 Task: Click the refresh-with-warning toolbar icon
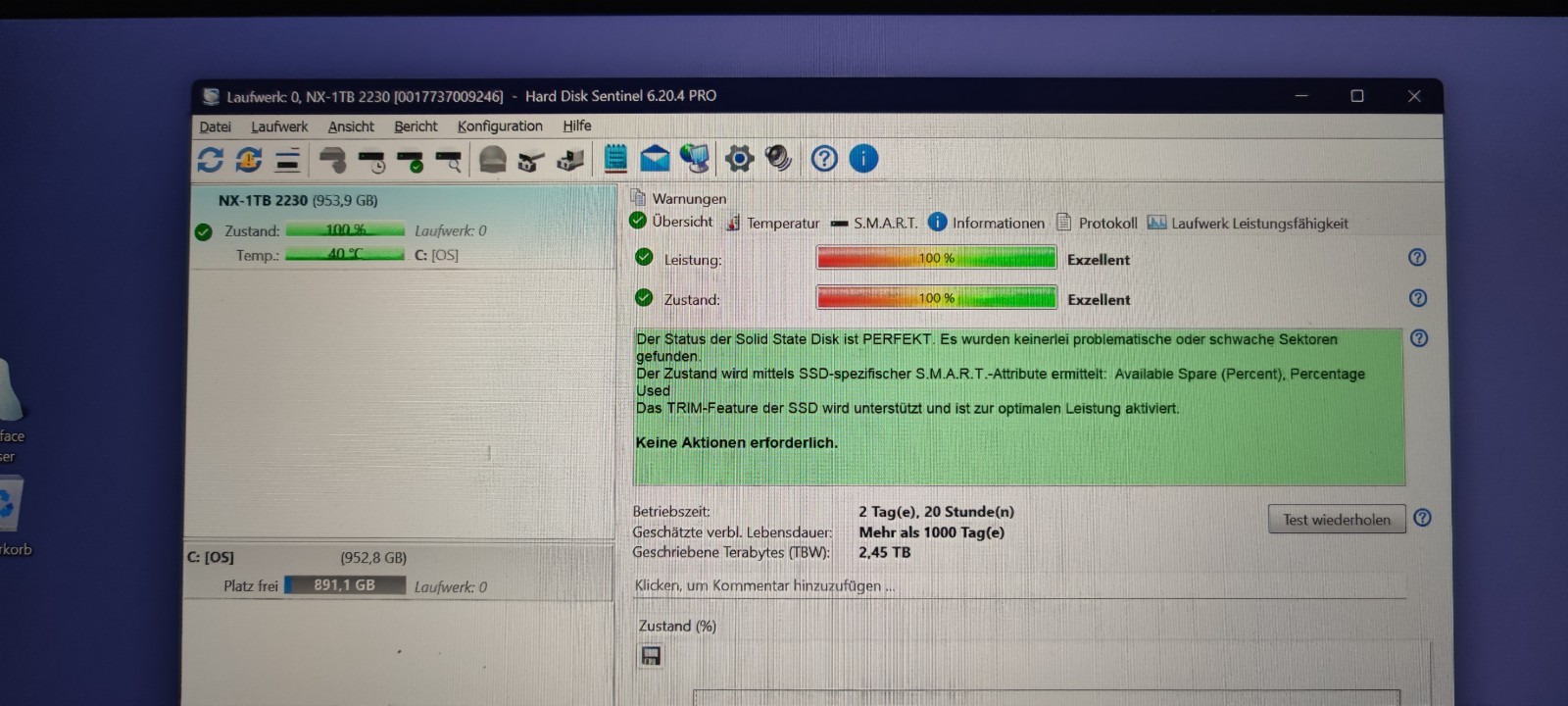[249, 159]
